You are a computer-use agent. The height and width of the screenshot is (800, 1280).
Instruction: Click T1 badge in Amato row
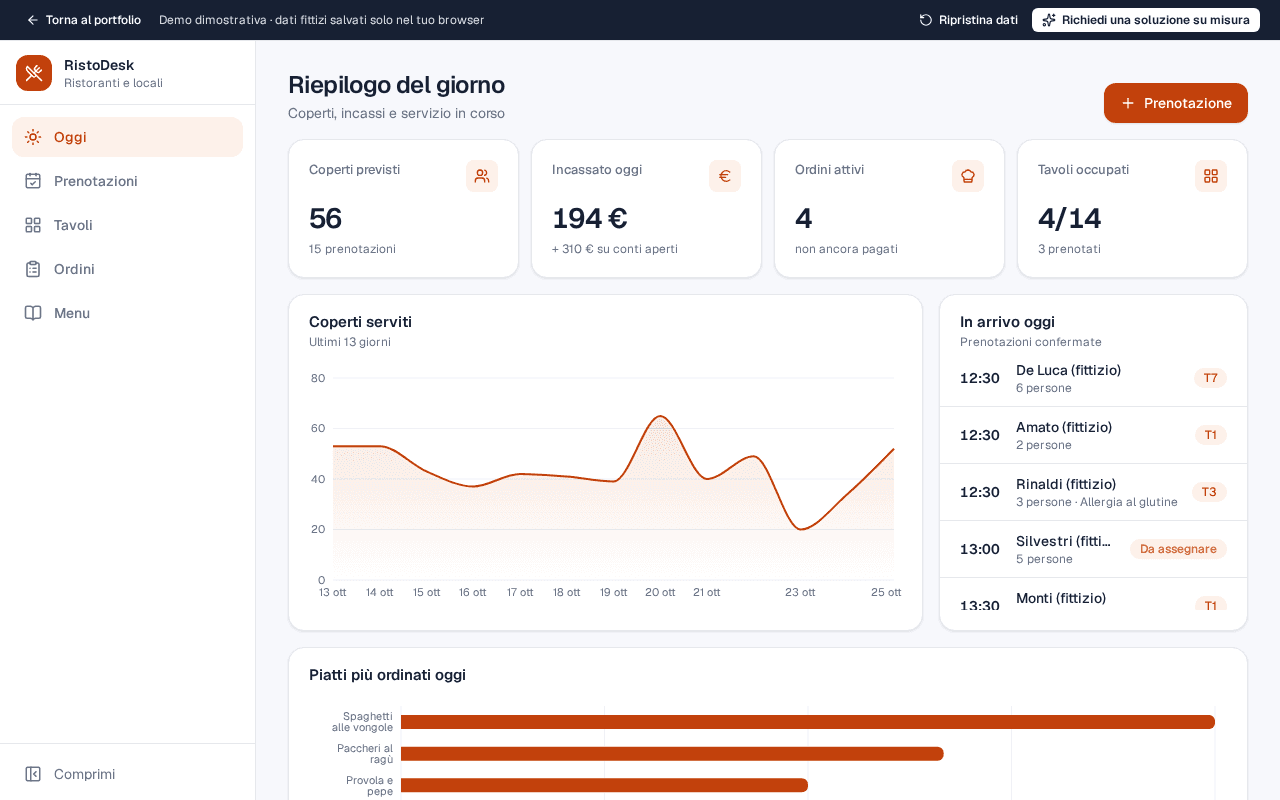(1211, 435)
